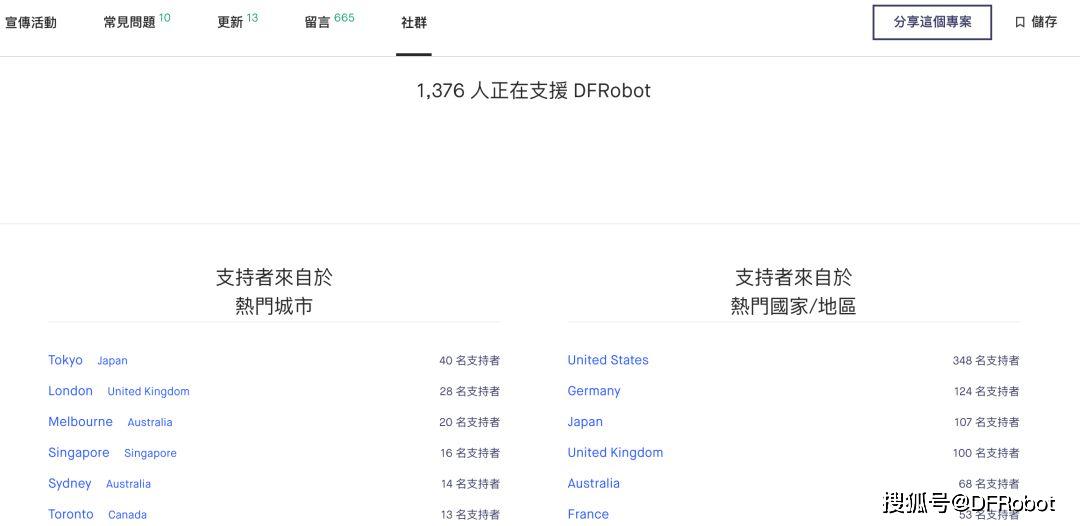
Task: Switch to the 常見問題 tab
Action: coord(129,23)
